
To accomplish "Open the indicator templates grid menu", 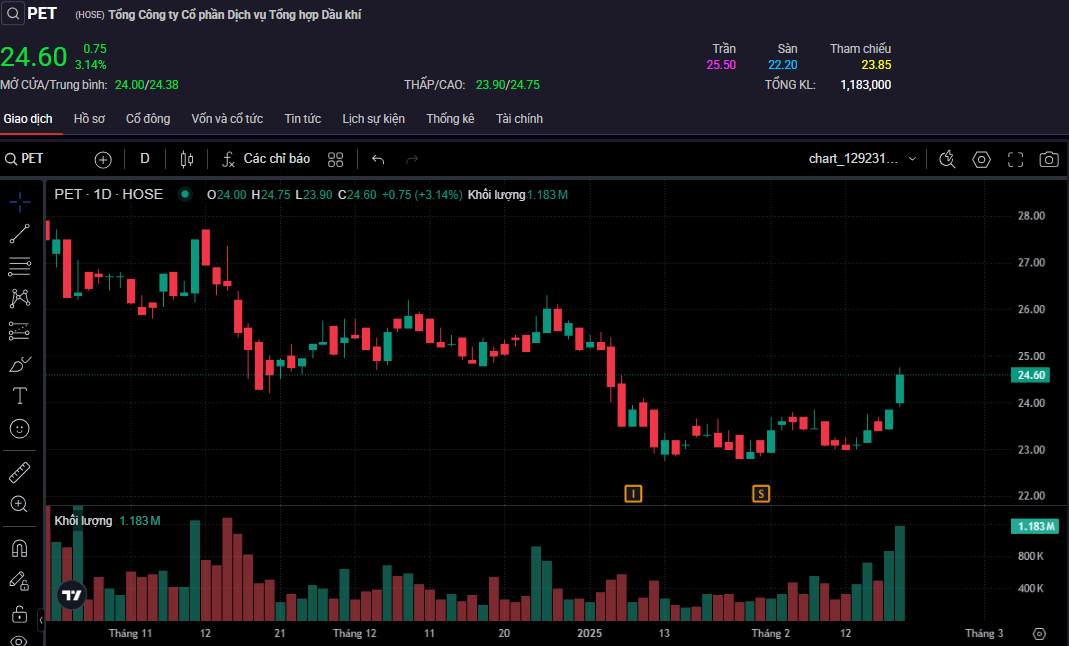I will pyautogui.click(x=335, y=159).
